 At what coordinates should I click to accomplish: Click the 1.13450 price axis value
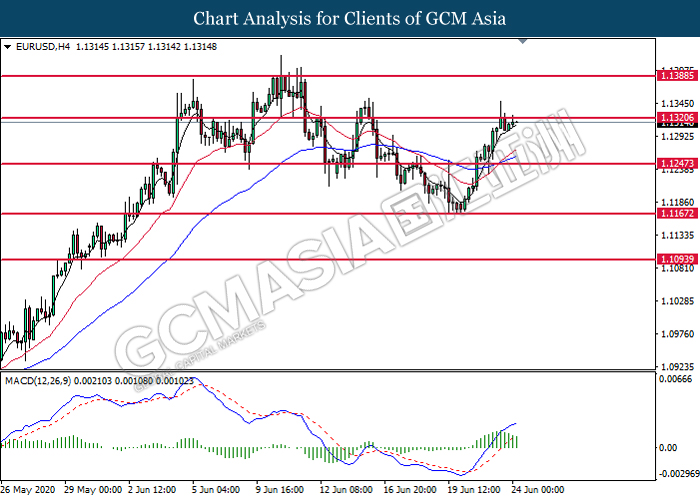tap(677, 104)
